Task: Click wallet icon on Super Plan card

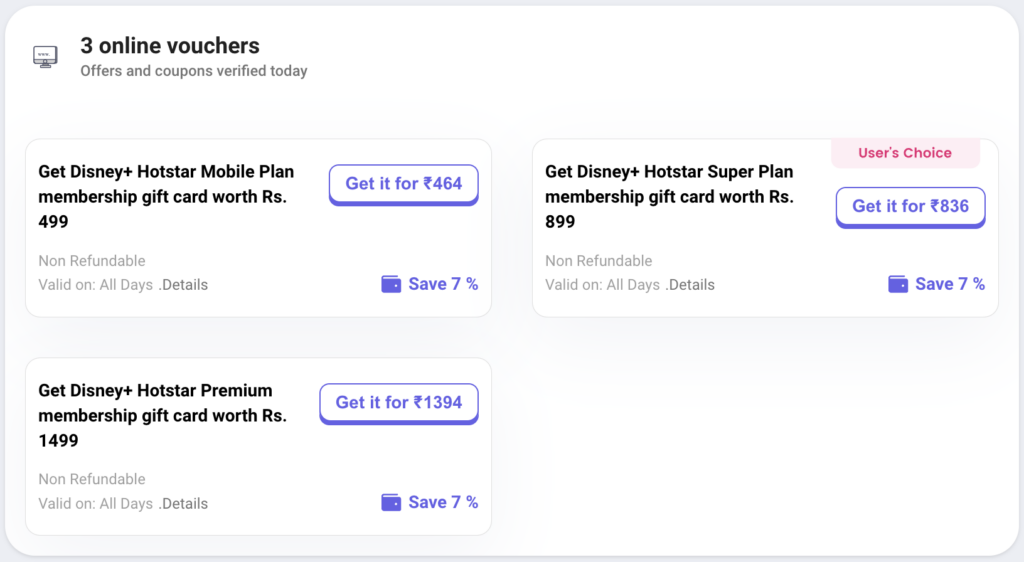Action: click(x=897, y=285)
